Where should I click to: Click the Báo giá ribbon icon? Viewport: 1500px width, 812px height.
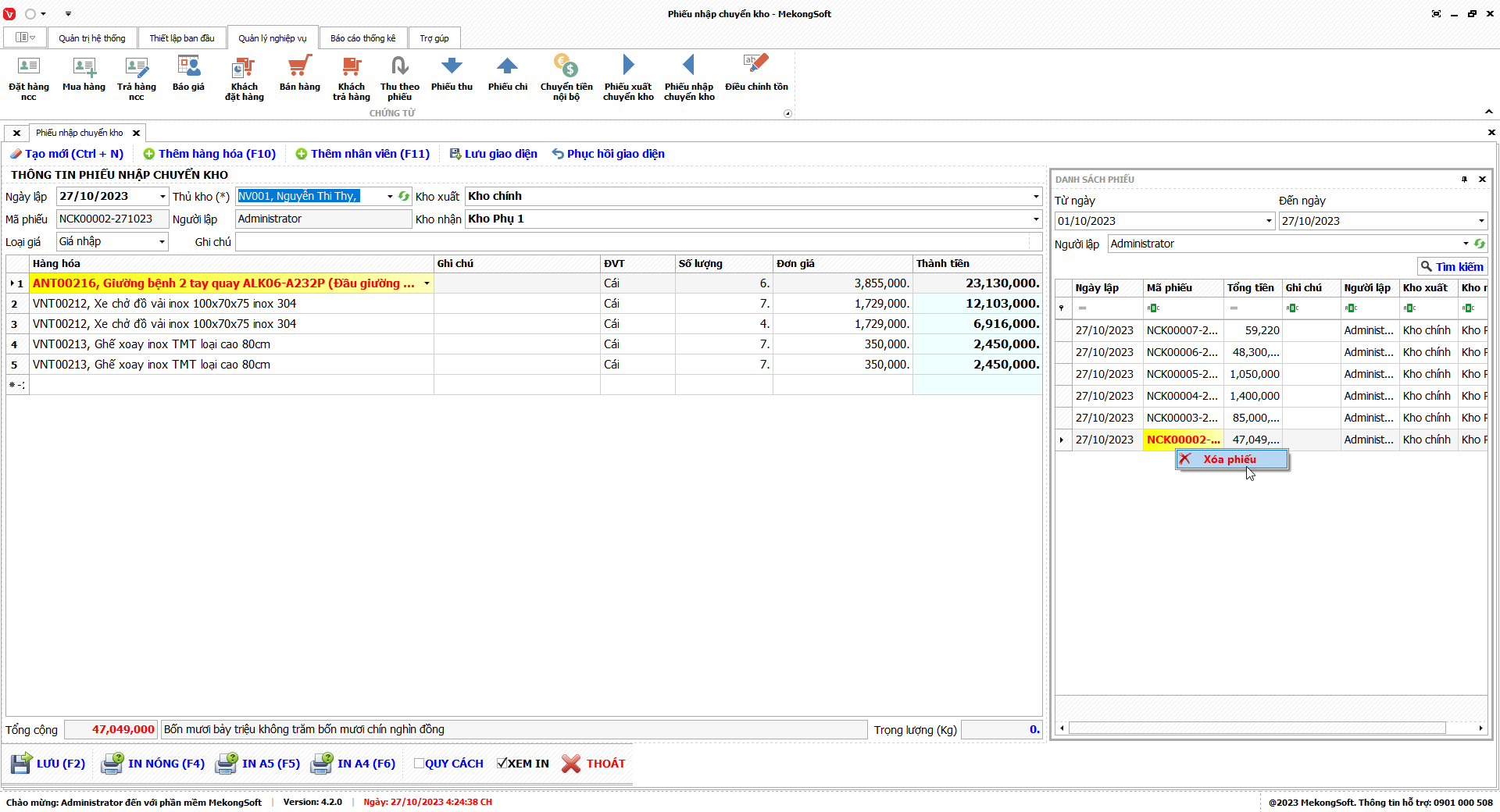click(188, 67)
